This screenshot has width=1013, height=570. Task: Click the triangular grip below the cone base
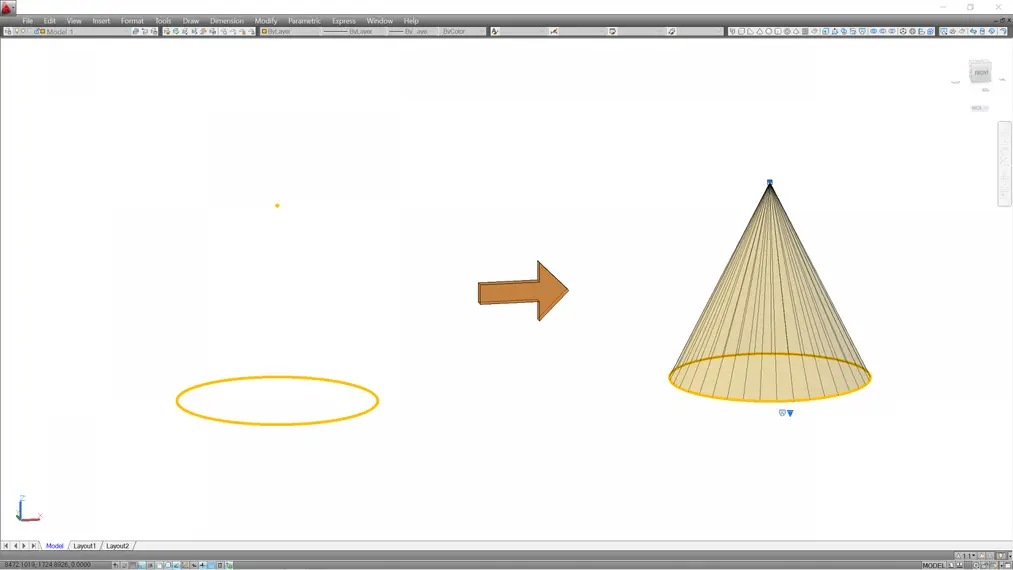(790, 413)
